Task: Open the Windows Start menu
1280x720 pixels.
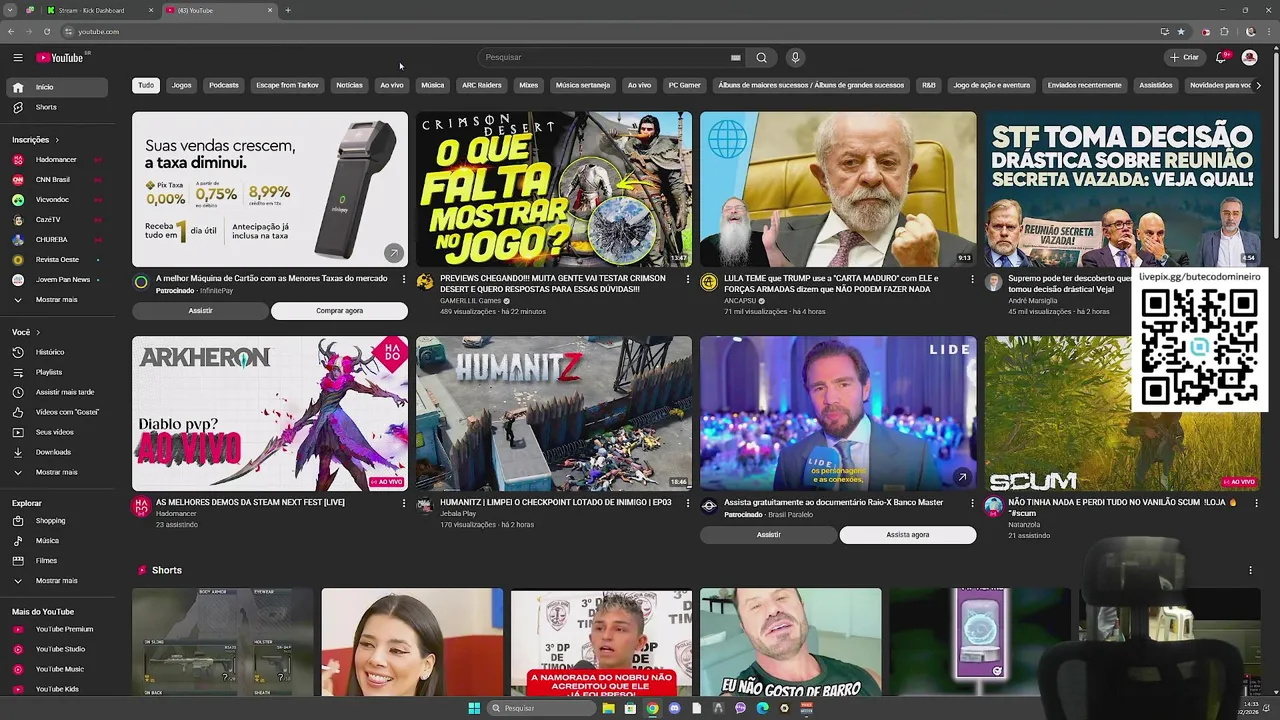Action: click(474, 708)
